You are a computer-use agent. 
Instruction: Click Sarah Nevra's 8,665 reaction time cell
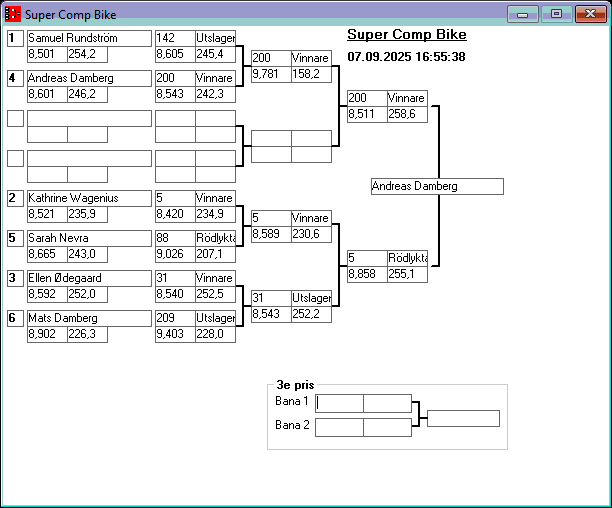click(x=46, y=254)
